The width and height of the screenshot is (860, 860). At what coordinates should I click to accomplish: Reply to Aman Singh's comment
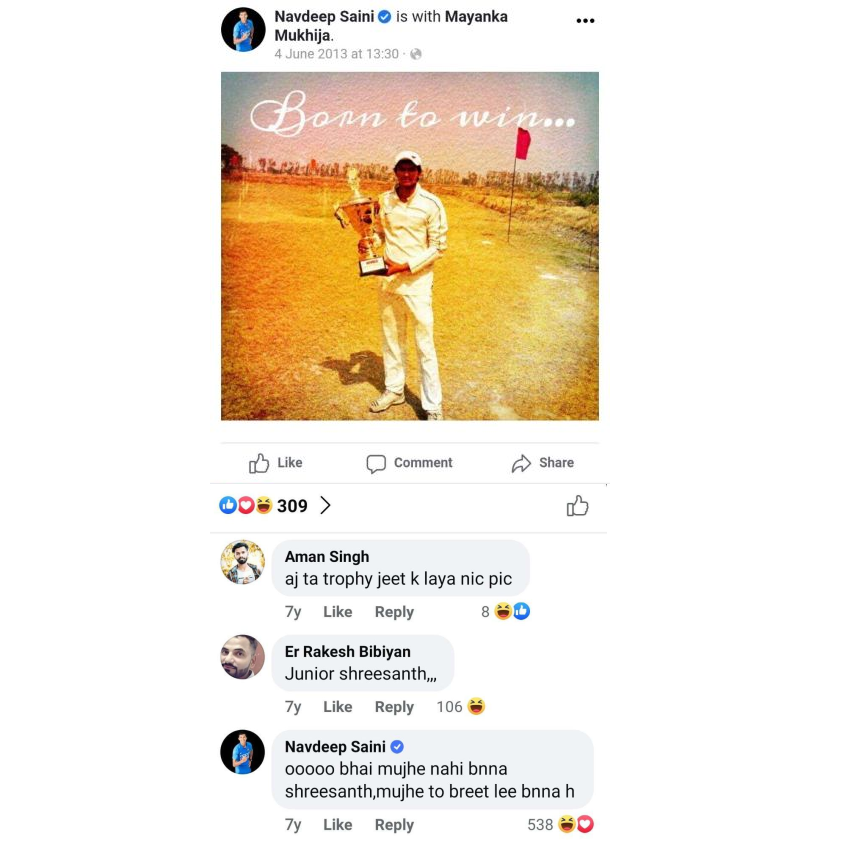(394, 612)
